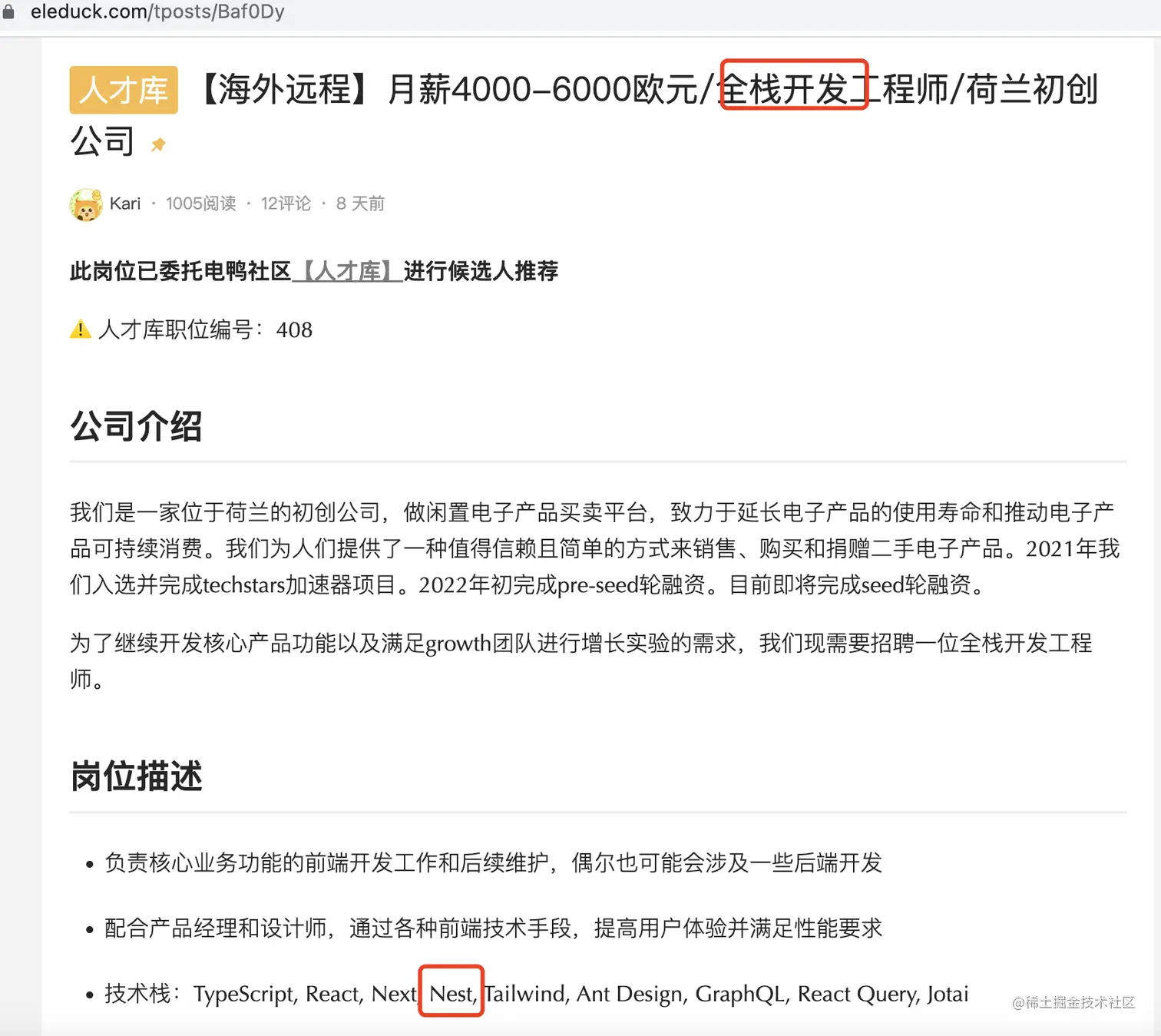Viewport: 1161px width, 1036px height.
Task: Open the 【人才库】 underlined link
Action: [x=348, y=270]
